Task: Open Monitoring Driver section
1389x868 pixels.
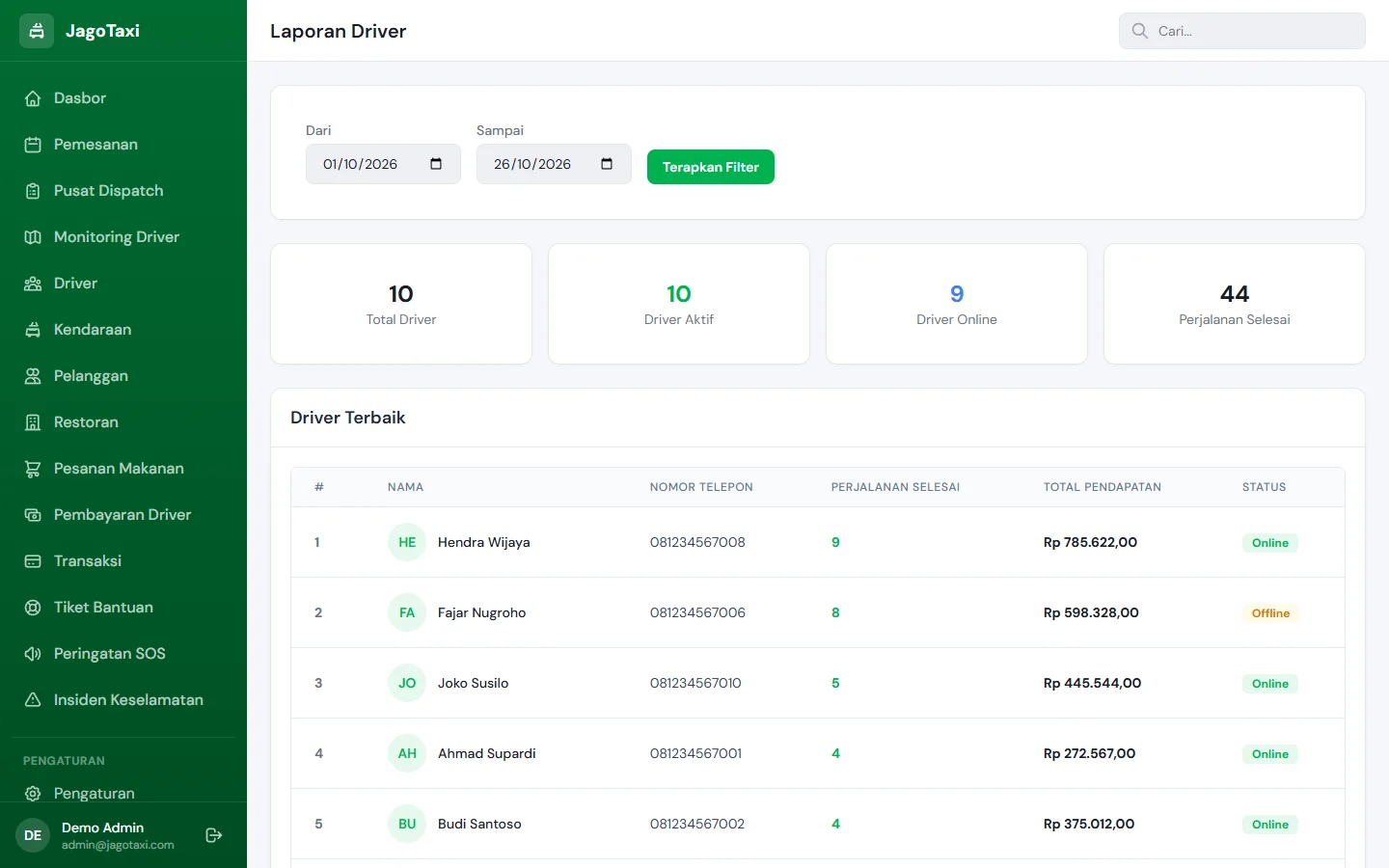Action: (x=123, y=237)
